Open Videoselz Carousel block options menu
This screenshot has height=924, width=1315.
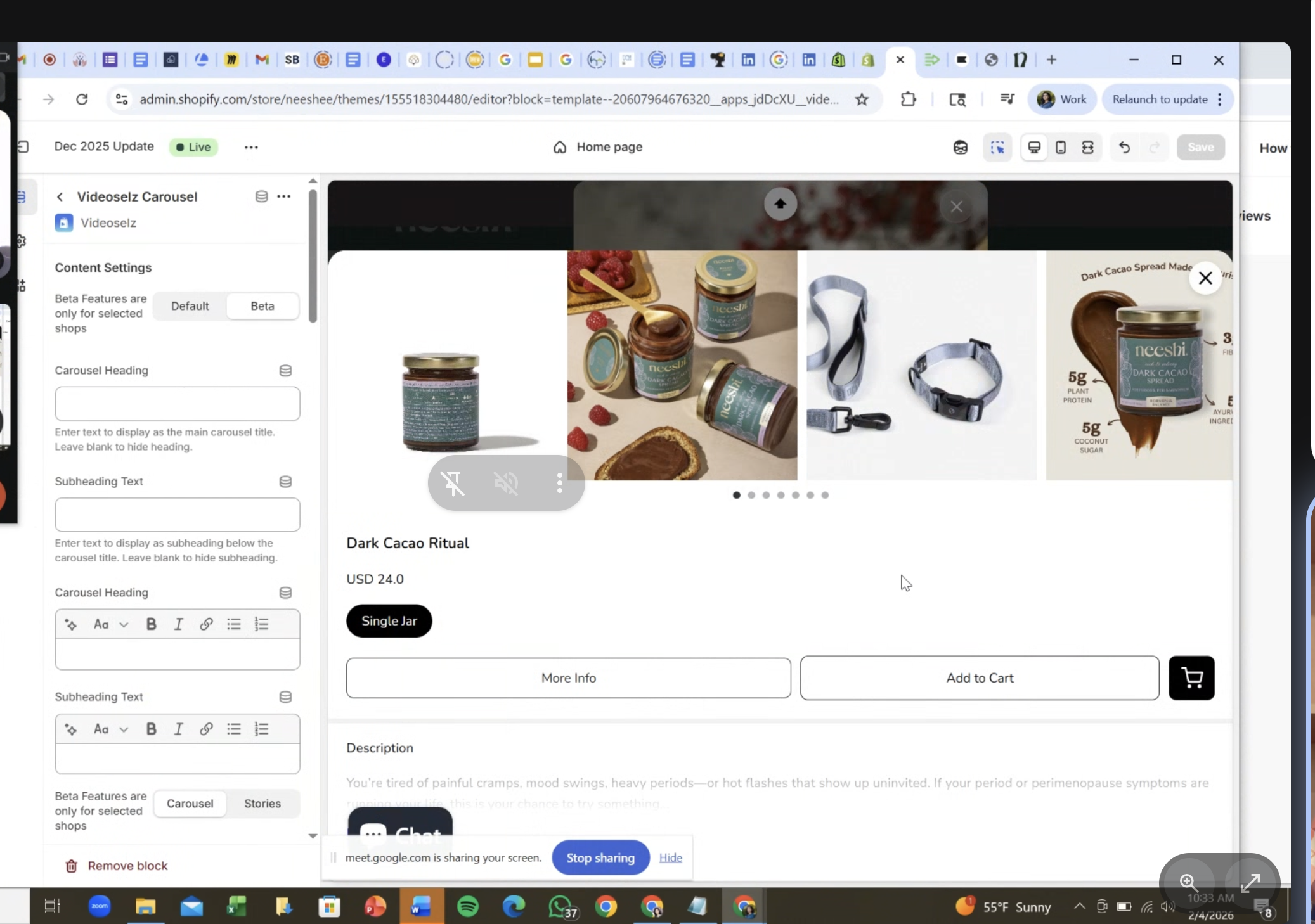(284, 196)
